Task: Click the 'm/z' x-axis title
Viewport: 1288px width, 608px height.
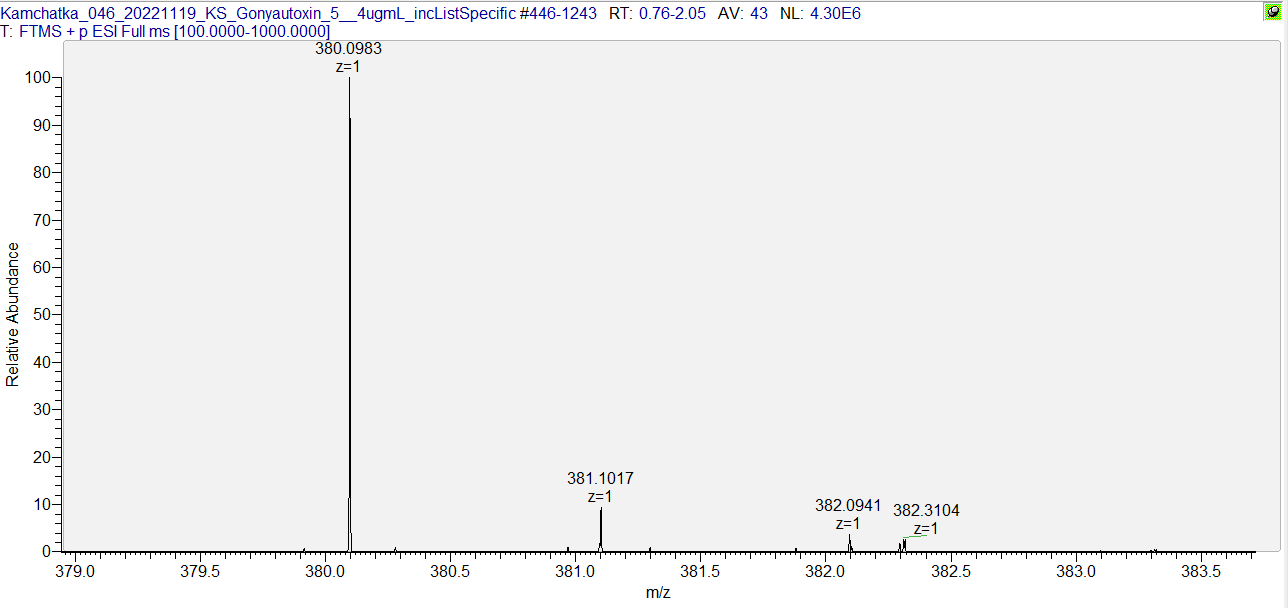Action: pyautogui.click(x=658, y=594)
